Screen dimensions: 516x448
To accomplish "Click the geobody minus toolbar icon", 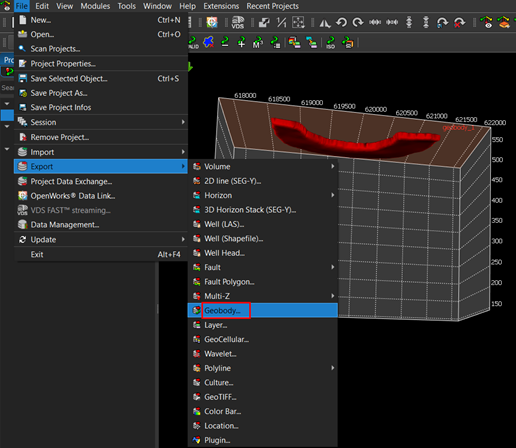I will pos(225,42).
